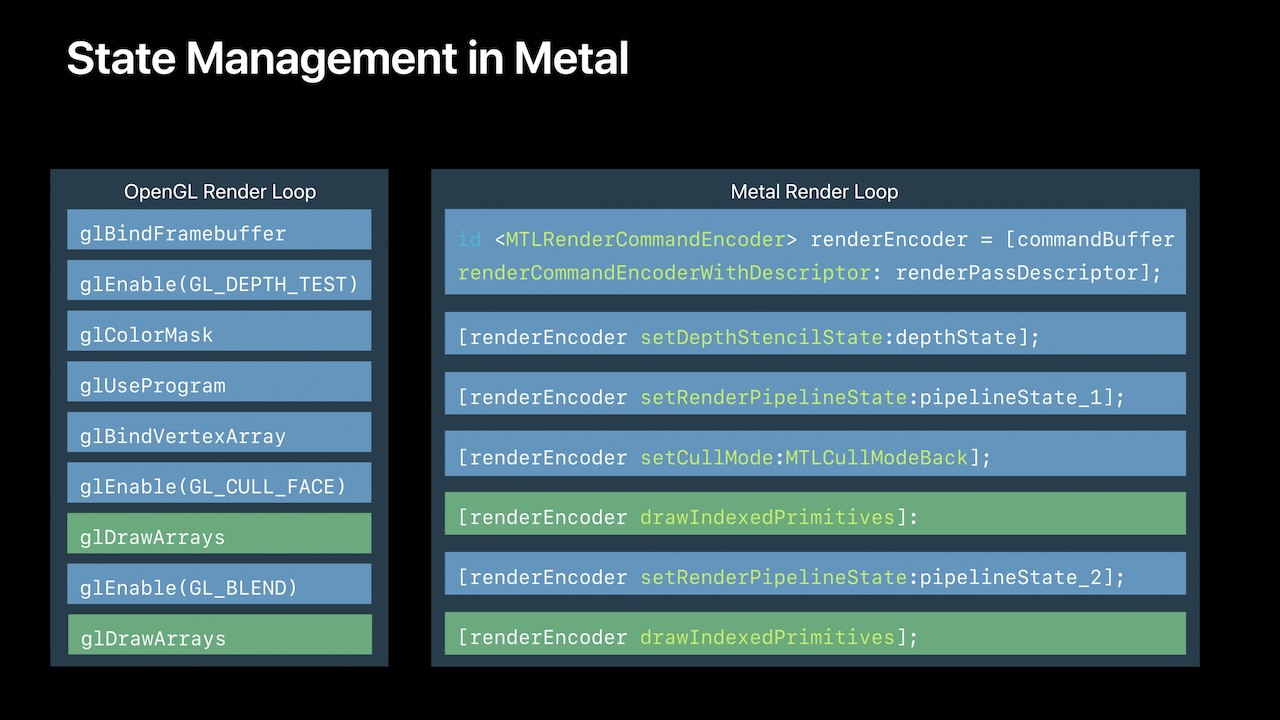Click the MTLRenderCommandEncoder creation block
The height and width of the screenshot is (720, 1280).
813,252
